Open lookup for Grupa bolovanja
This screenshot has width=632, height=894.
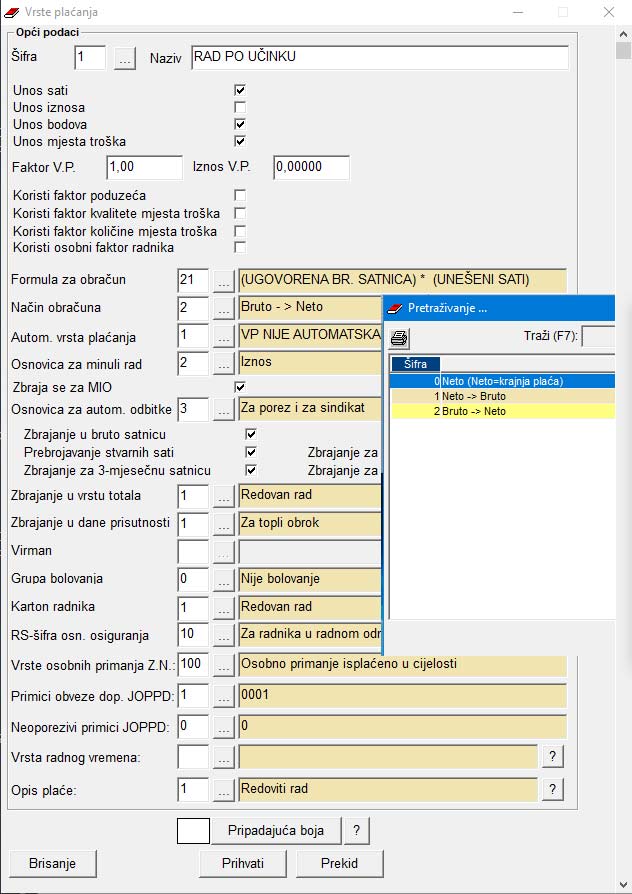(x=224, y=580)
